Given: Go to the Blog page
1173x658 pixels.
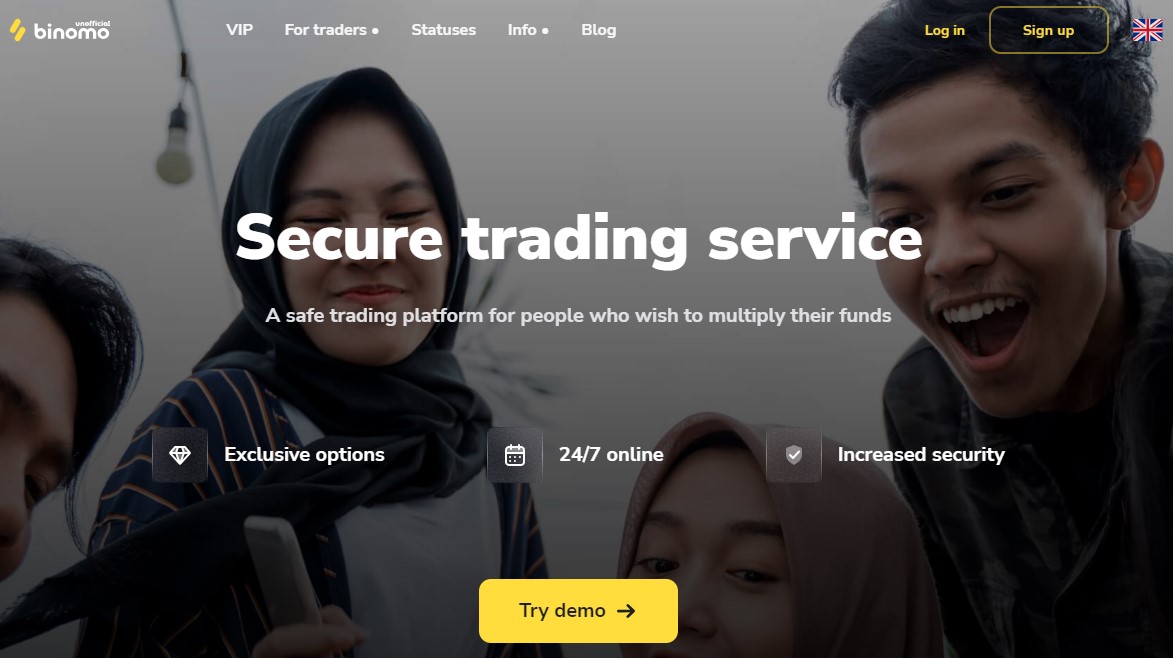Looking at the screenshot, I should (598, 30).
